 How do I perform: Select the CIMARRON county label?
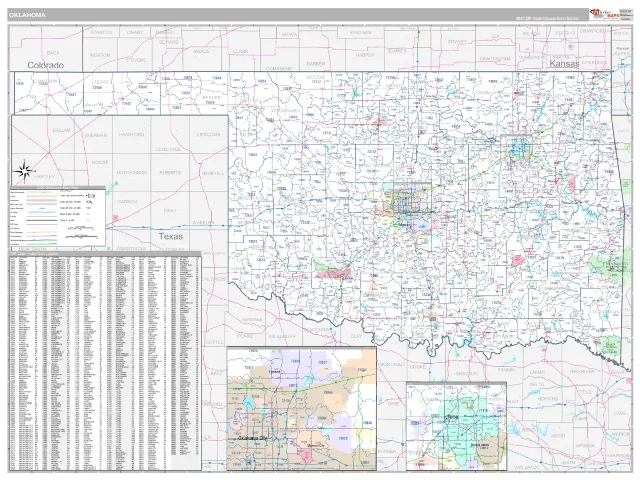(x=46, y=81)
